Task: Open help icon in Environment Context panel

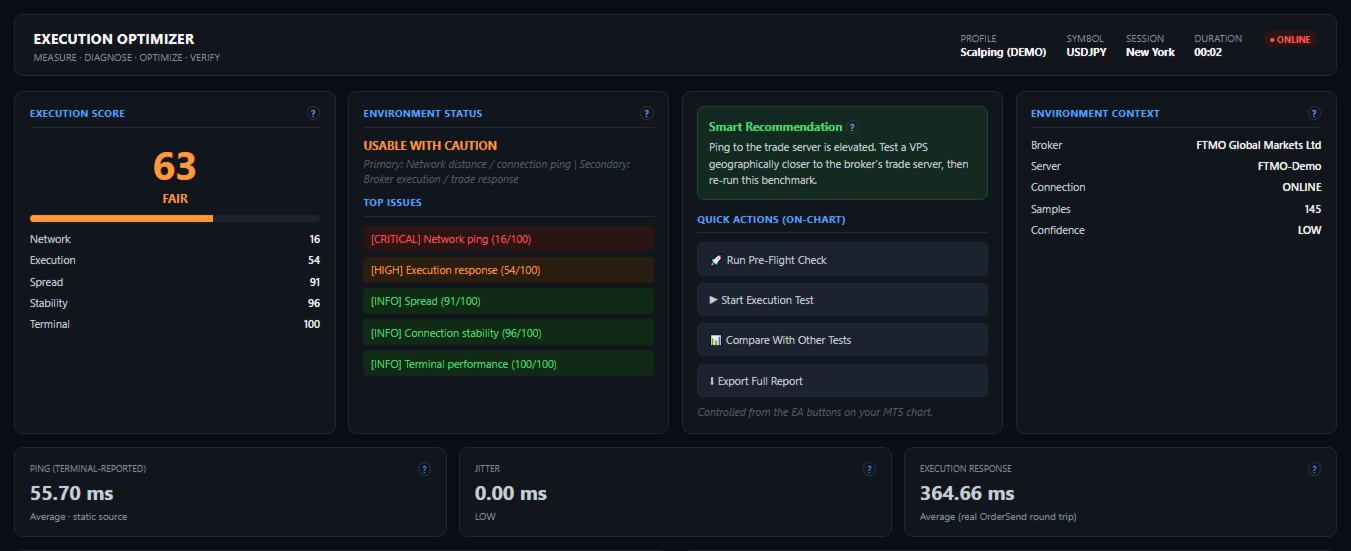Action: pyautogui.click(x=1314, y=114)
